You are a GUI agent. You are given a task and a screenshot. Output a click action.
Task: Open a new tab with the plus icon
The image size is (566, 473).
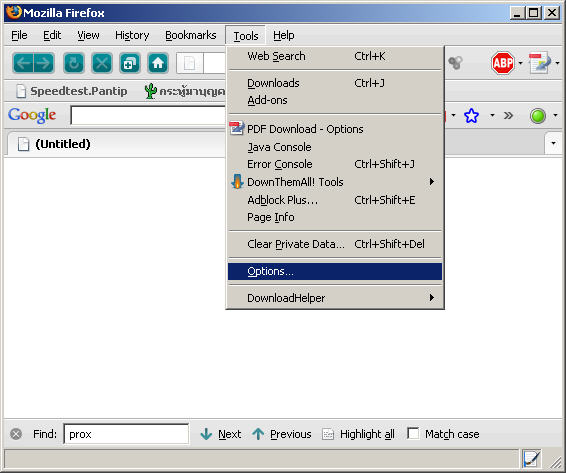point(130,63)
